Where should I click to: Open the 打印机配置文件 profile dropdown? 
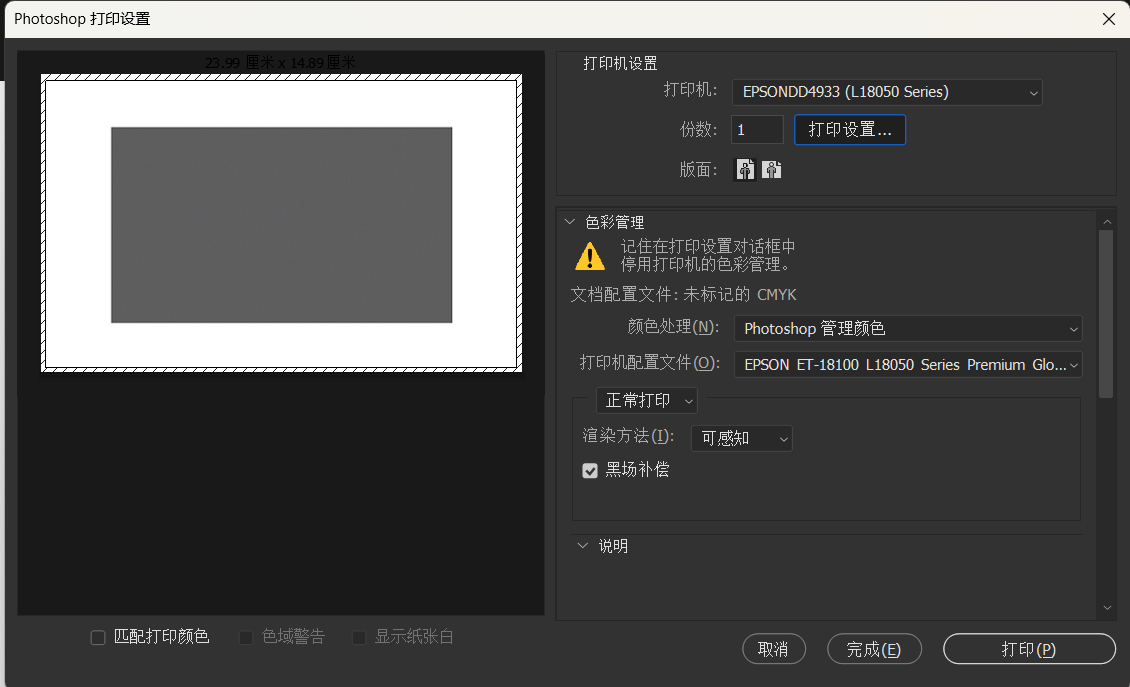coord(908,365)
